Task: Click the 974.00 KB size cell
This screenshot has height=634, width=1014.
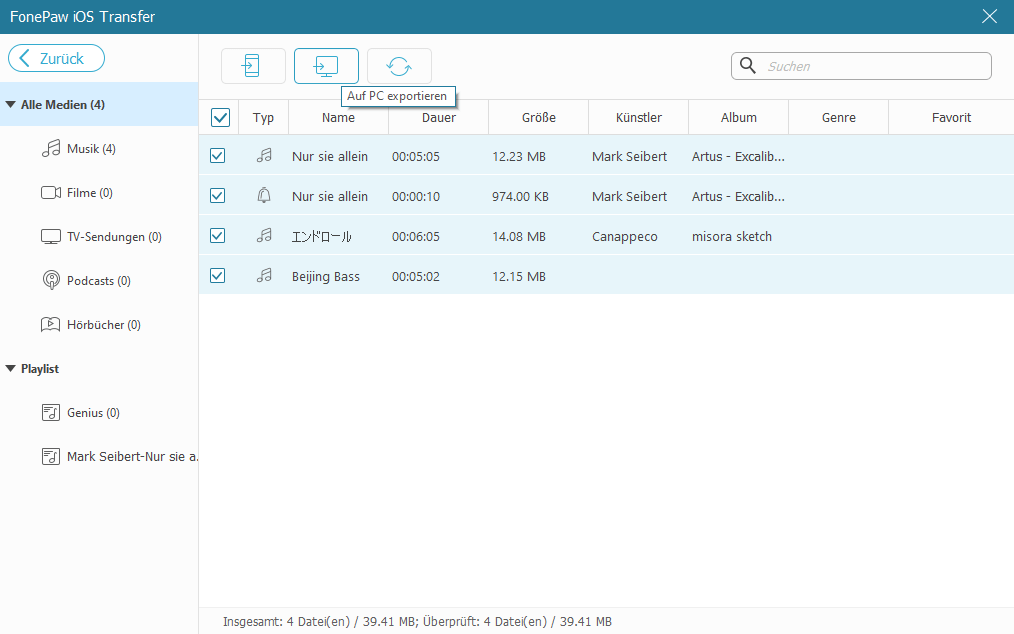Action: pos(520,197)
